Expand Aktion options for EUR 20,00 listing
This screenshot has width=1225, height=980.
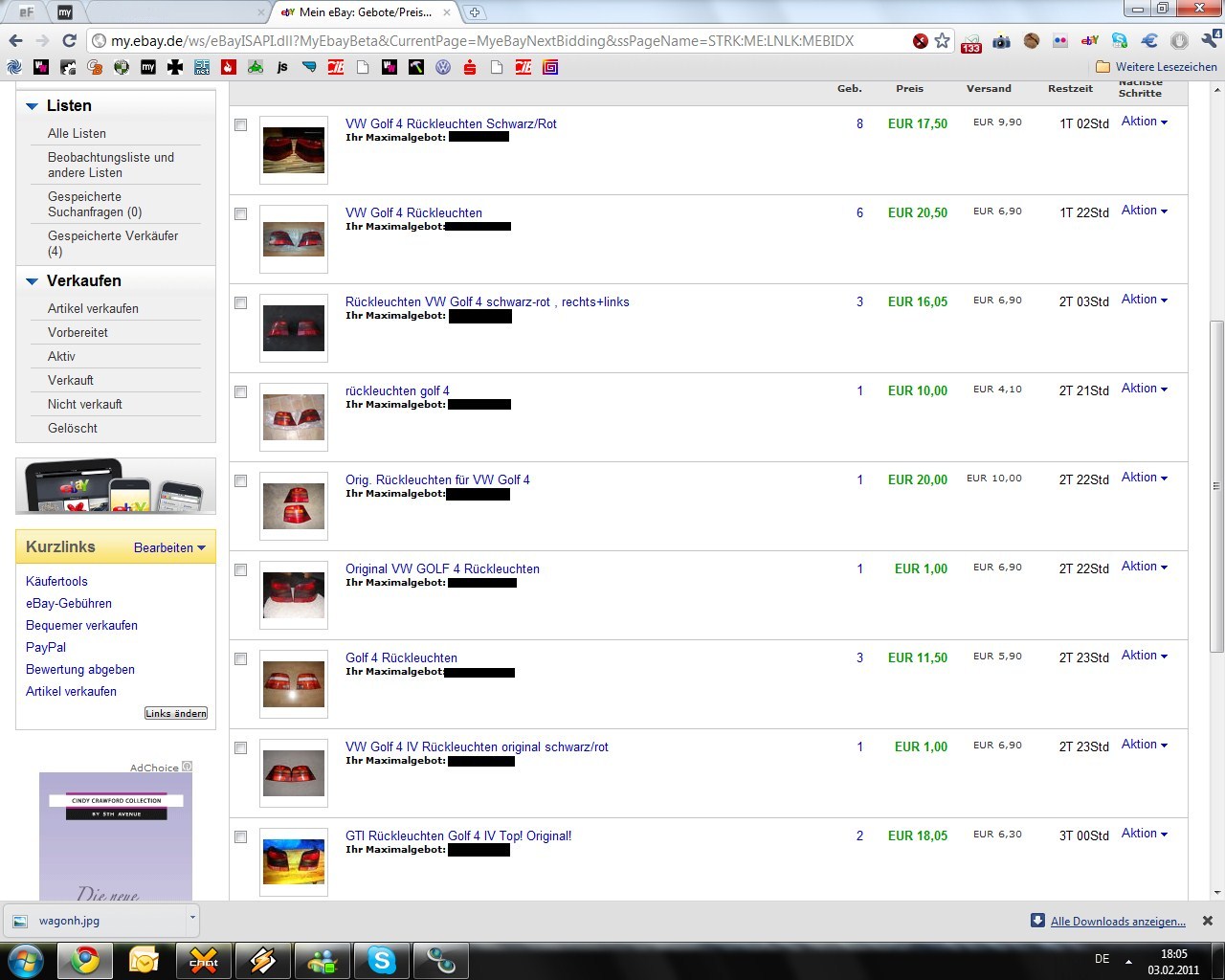[x=1145, y=478]
